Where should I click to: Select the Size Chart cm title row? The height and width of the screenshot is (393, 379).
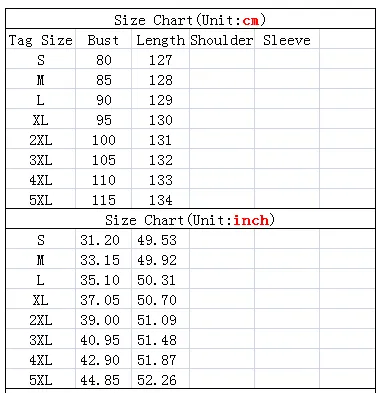(190, 20)
